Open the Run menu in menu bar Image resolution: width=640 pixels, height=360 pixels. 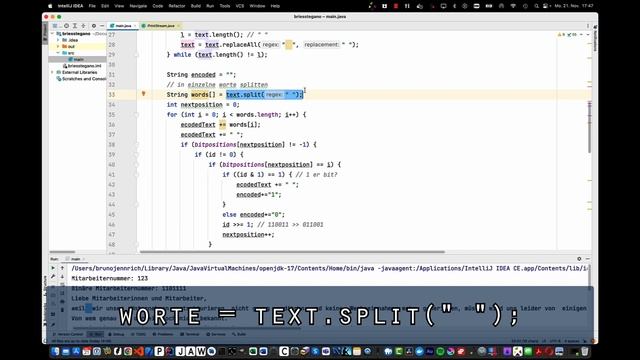pos(210,6)
